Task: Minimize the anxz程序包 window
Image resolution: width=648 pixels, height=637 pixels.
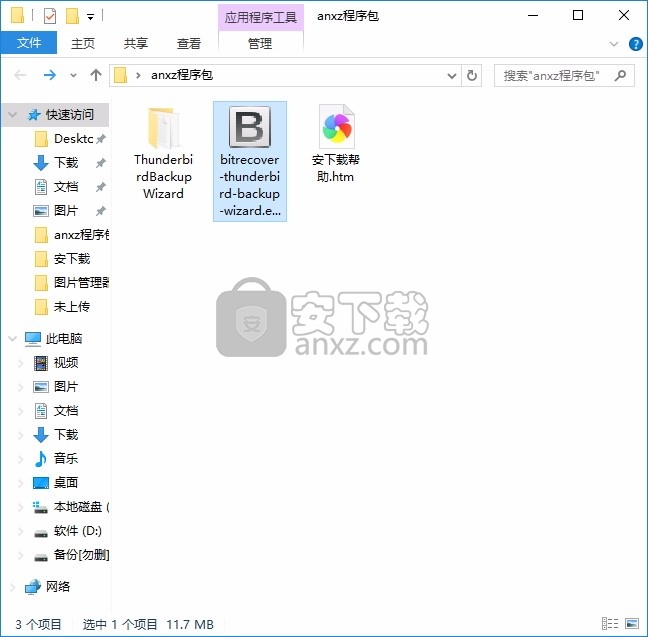Action: click(x=533, y=16)
